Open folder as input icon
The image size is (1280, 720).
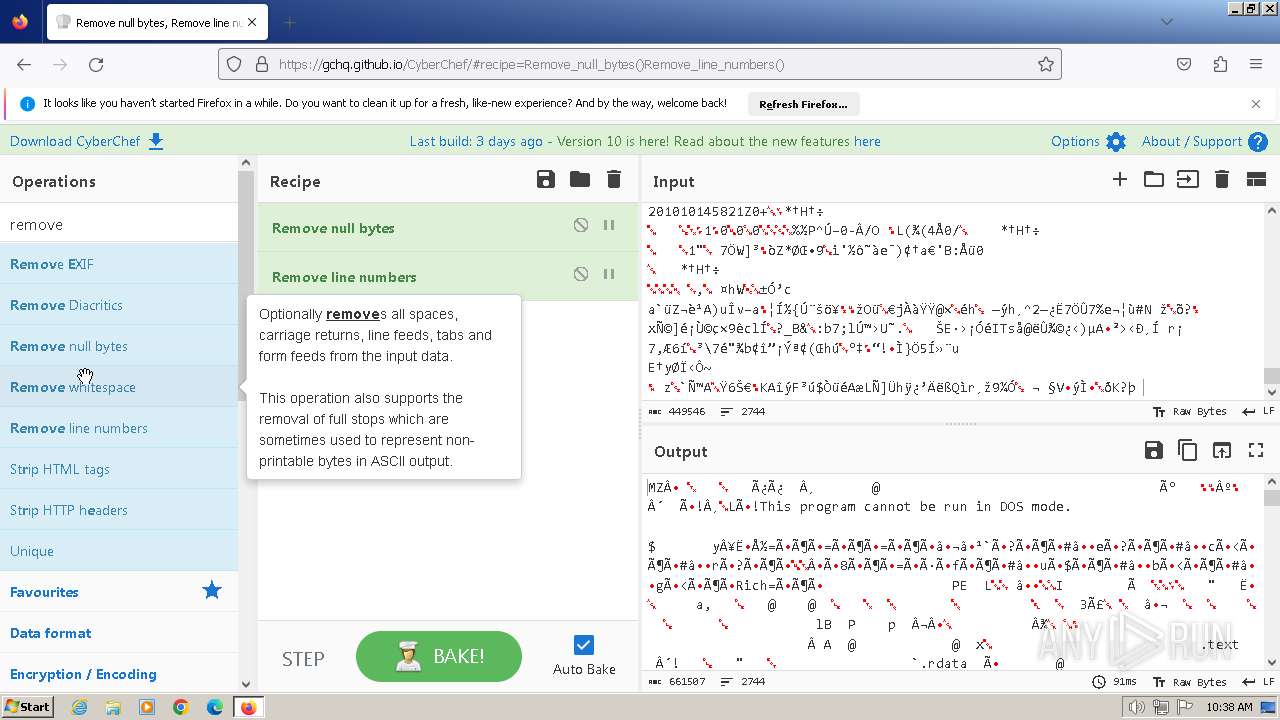pyautogui.click(x=1154, y=180)
